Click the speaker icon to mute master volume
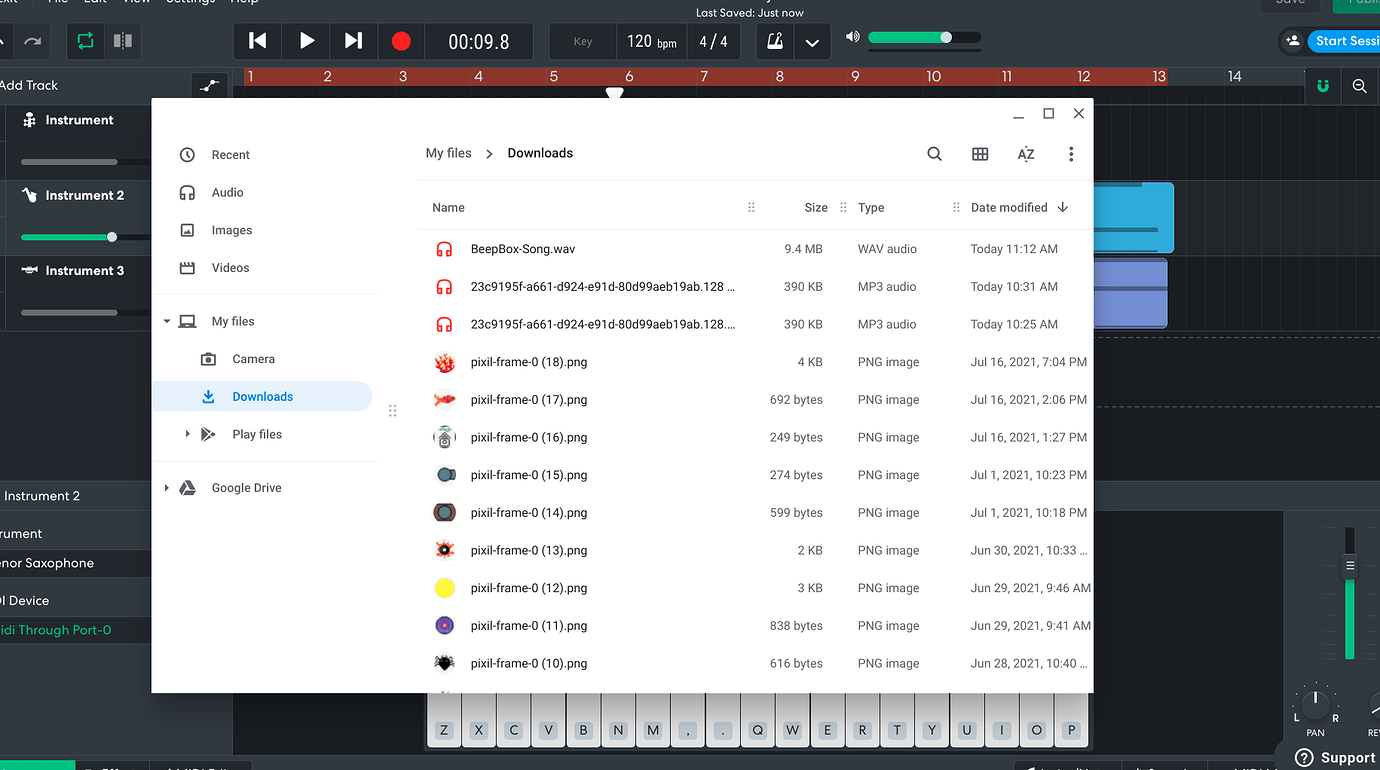1380x770 pixels. [x=853, y=38]
